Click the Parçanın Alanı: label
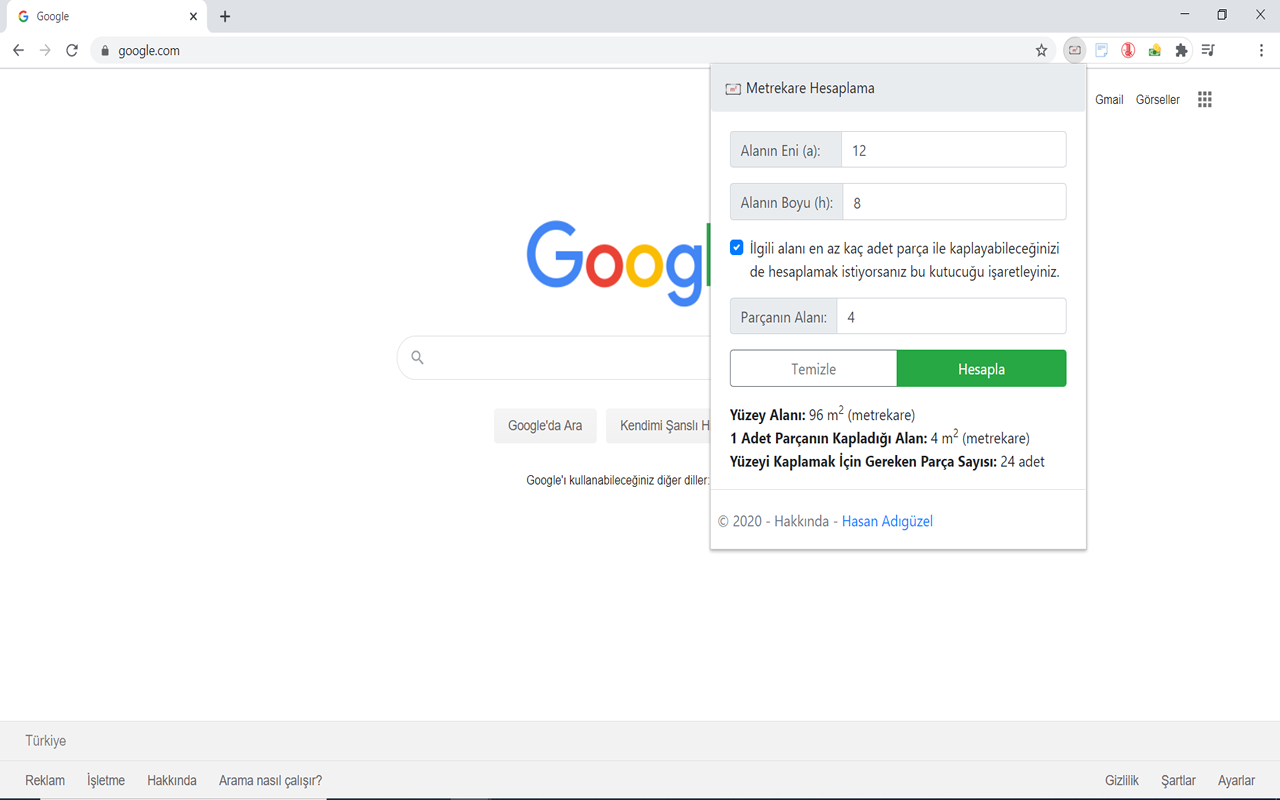 [x=783, y=316]
